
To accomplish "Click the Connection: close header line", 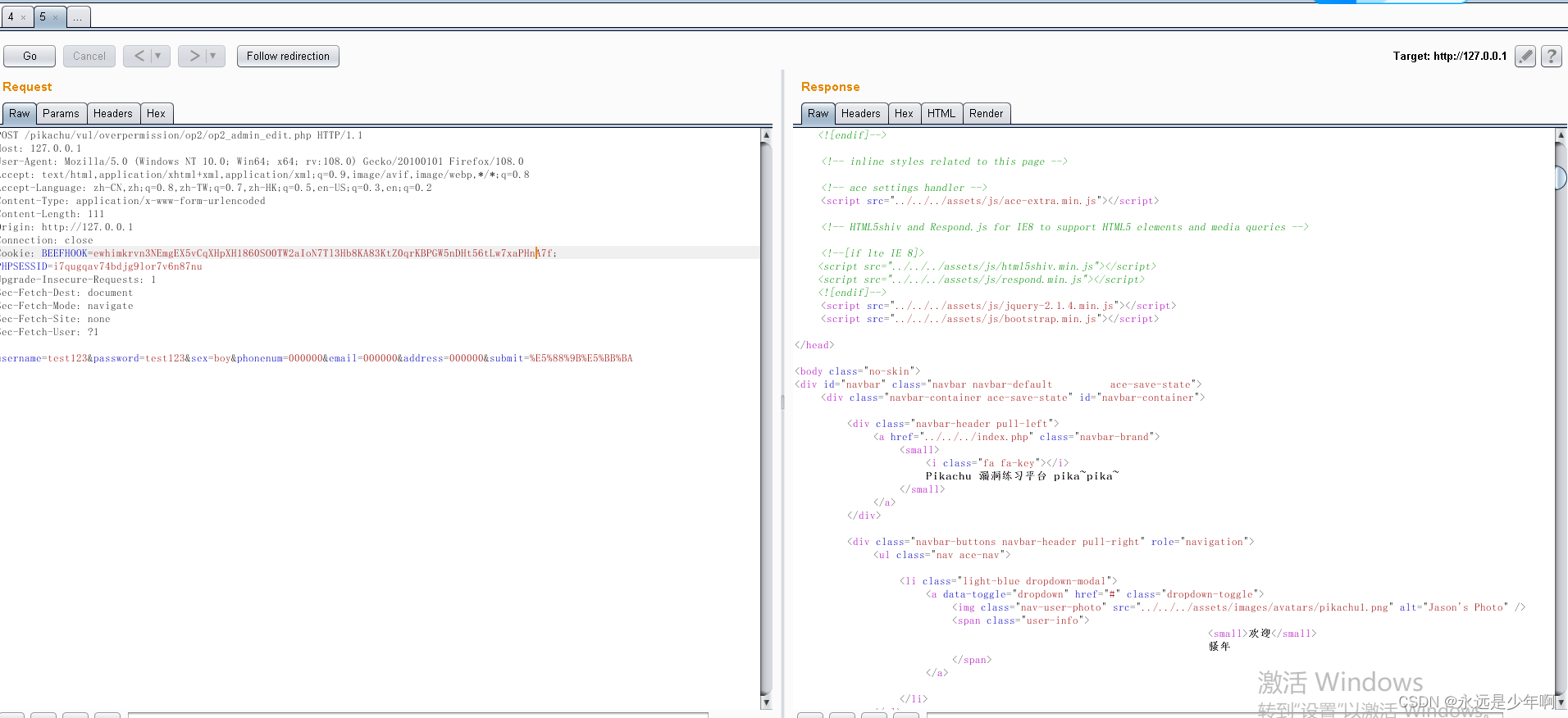I will coord(47,240).
